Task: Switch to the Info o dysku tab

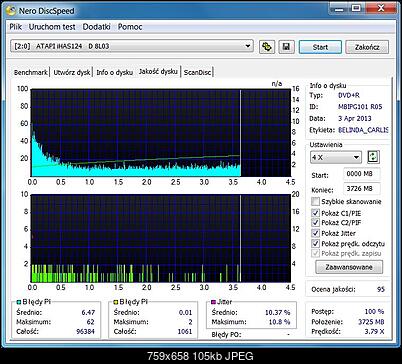Action: pos(114,72)
